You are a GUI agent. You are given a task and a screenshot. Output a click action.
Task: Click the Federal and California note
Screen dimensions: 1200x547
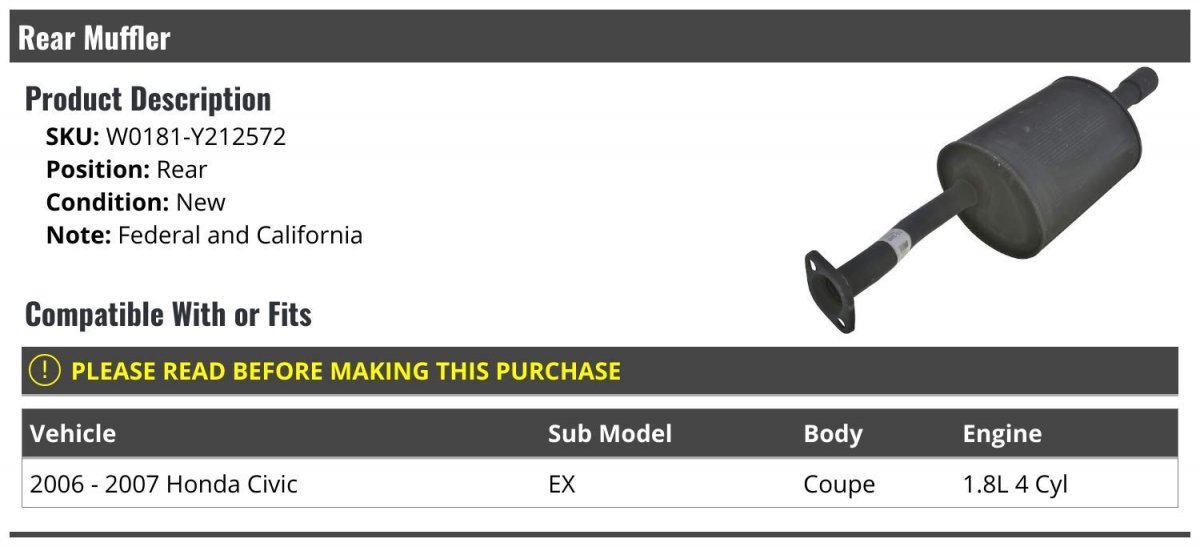click(x=240, y=236)
